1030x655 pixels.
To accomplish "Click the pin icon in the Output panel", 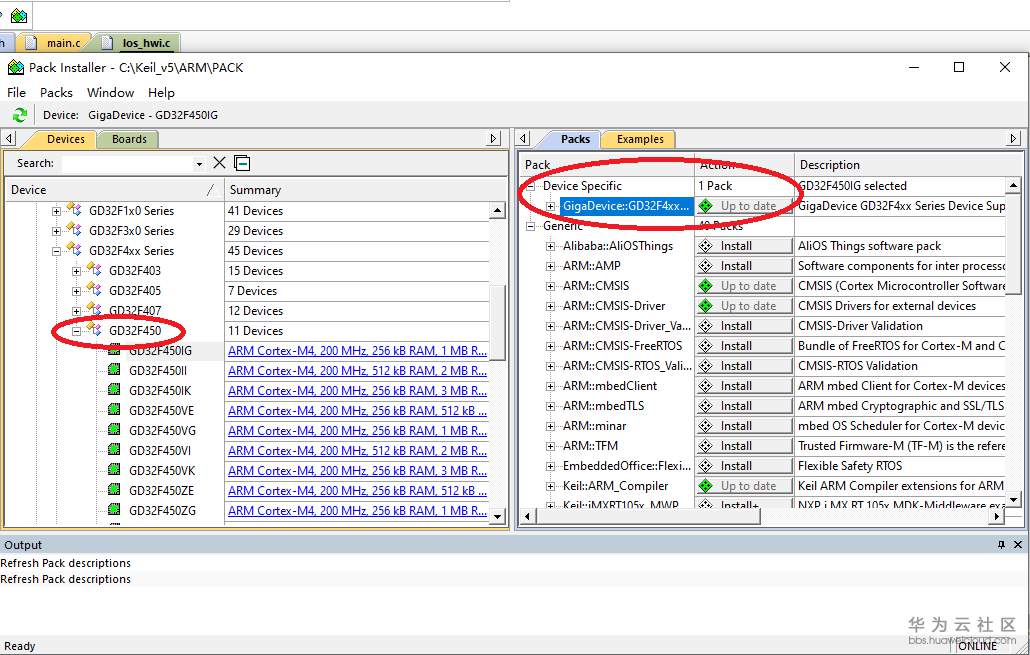I will click(x=1001, y=545).
